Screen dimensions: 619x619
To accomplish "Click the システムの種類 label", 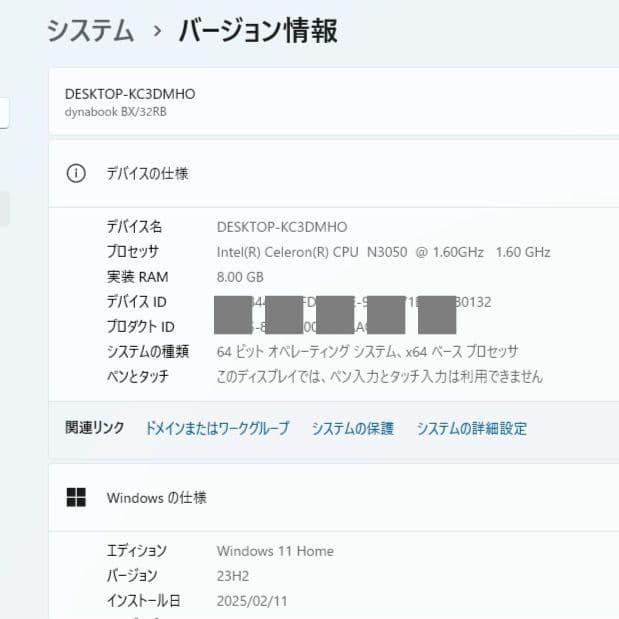I will (x=148, y=351).
